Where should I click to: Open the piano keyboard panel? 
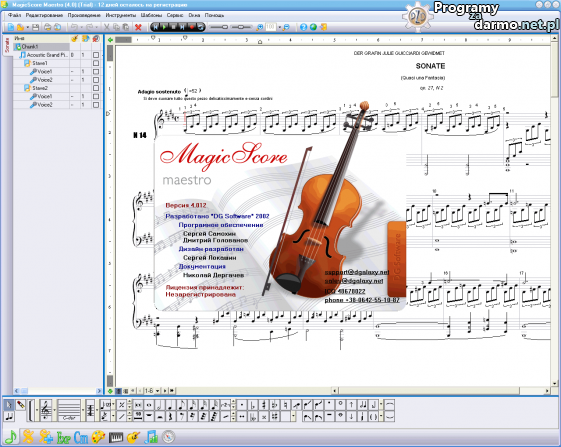click(116, 437)
